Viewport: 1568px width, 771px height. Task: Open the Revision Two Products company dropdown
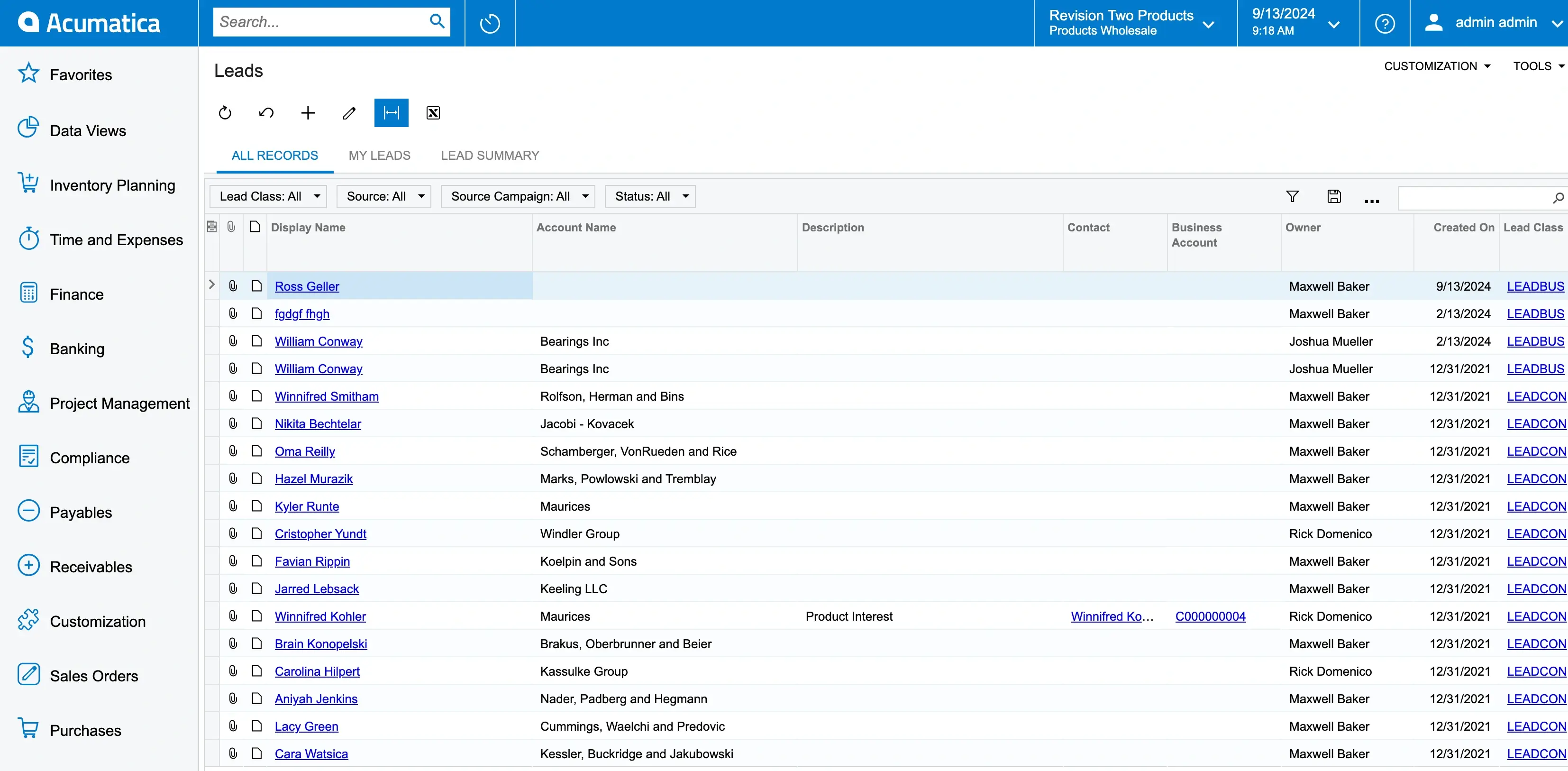click(1136, 23)
